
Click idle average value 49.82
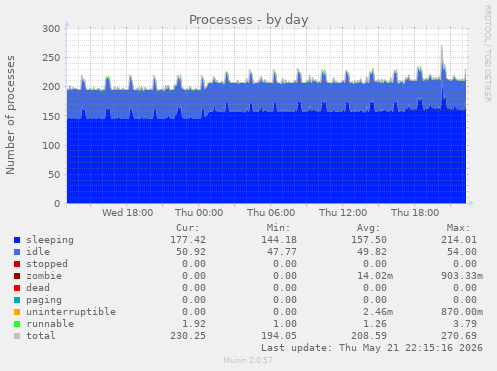372,252
